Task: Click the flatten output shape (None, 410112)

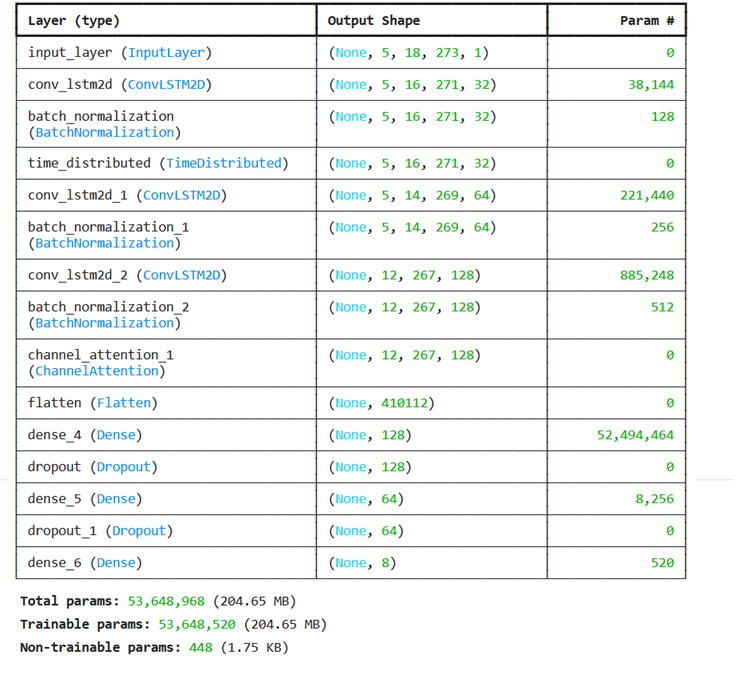Action: pos(382,403)
